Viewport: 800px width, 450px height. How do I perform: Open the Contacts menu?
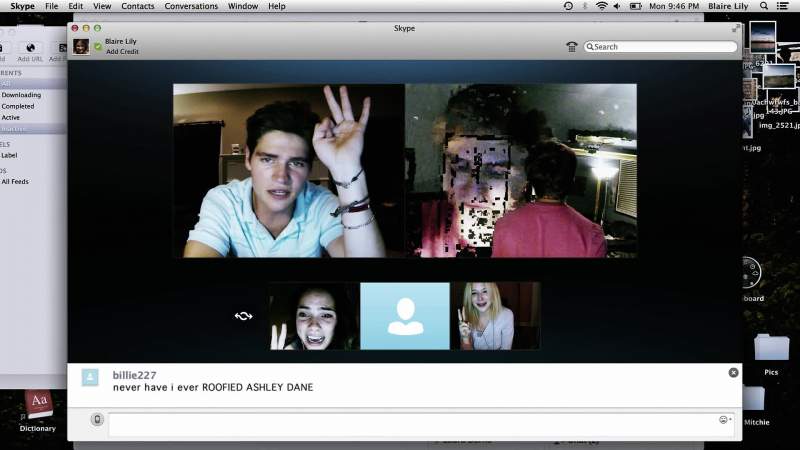tap(138, 6)
